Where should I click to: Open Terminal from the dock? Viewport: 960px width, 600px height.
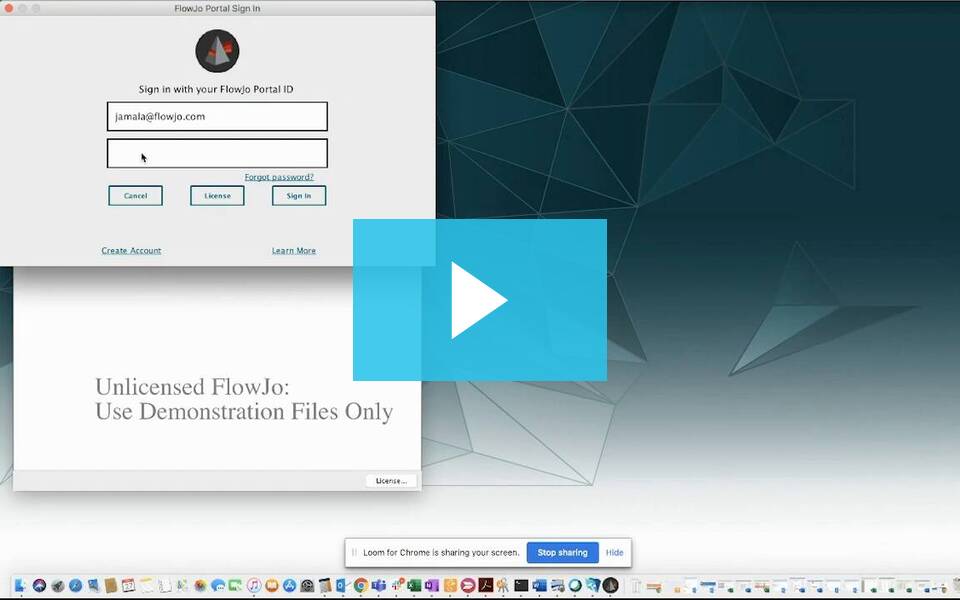521,585
